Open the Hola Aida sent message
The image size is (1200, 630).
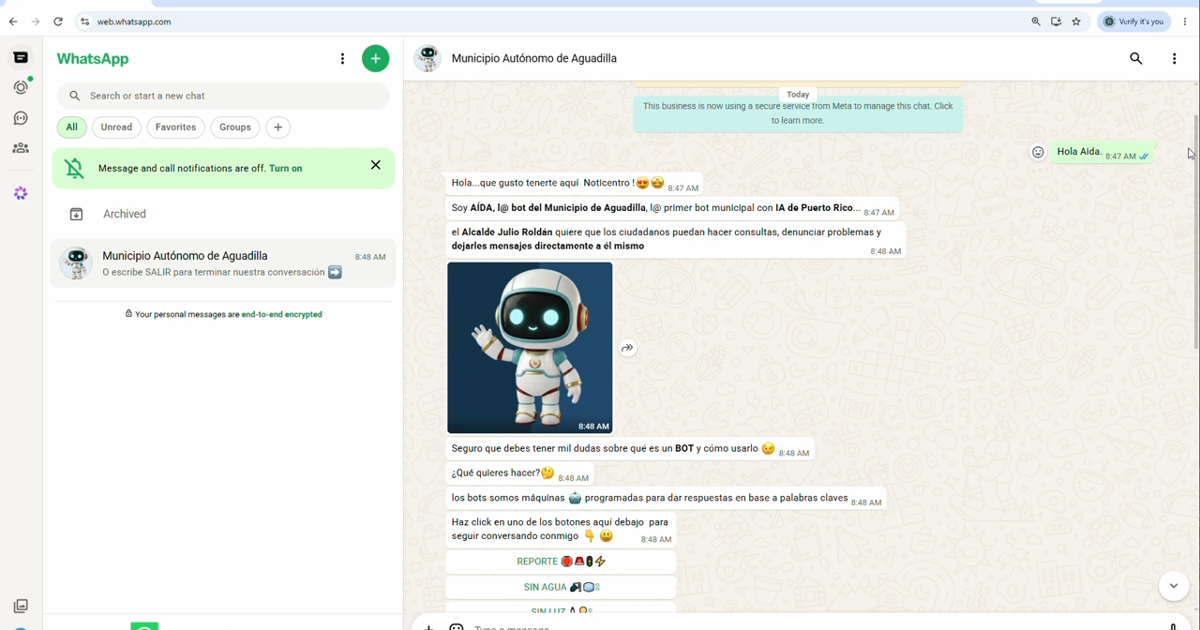point(1104,152)
